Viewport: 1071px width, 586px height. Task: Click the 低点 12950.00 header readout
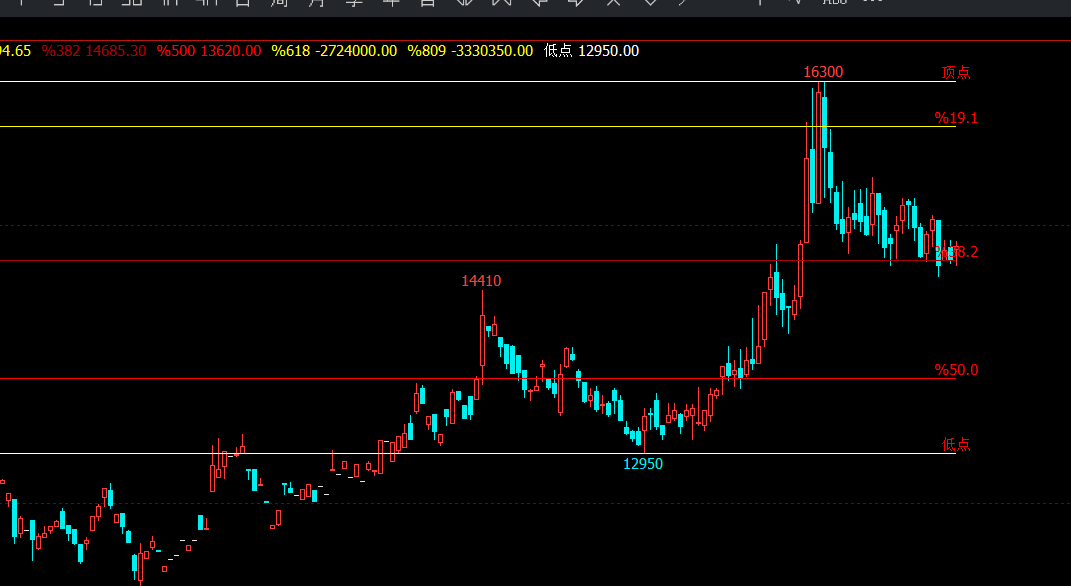coord(592,51)
